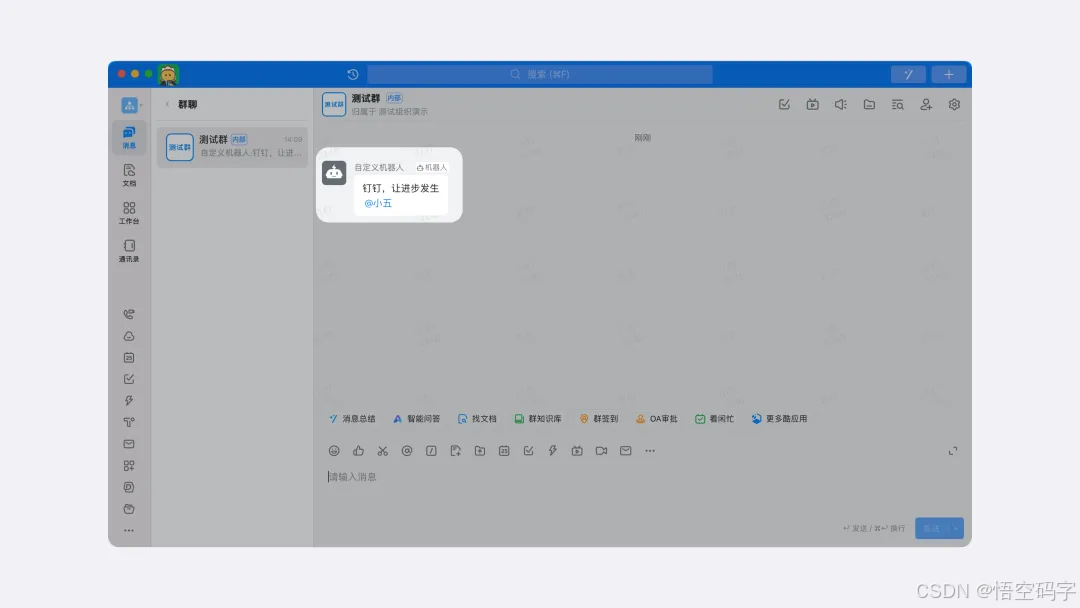This screenshot has width=1080, height=608.
Task: Click OA审批 quick action
Action: point(656,419)
